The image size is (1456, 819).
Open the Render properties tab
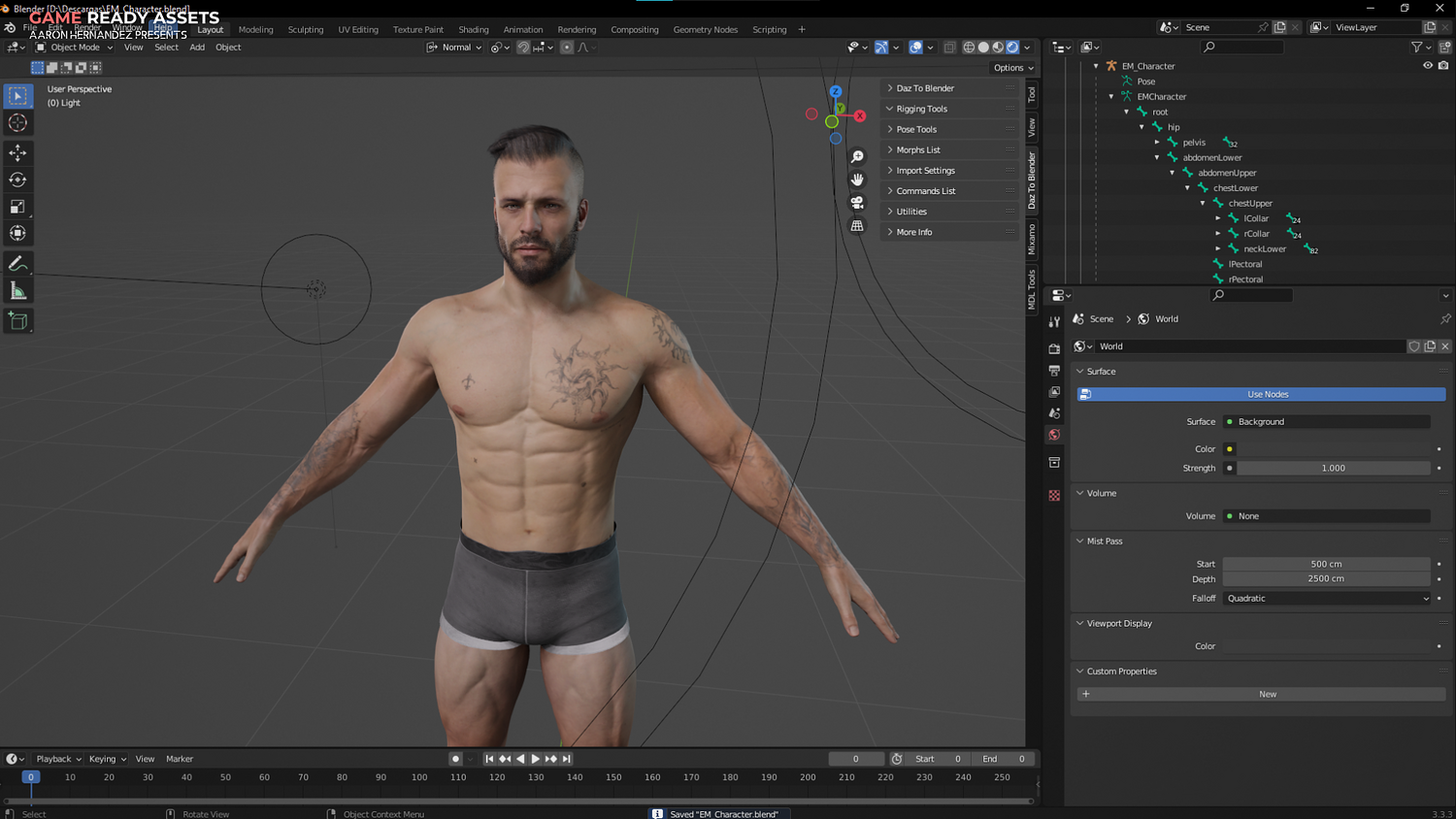pyautogui.click(x=1054, y=348)
